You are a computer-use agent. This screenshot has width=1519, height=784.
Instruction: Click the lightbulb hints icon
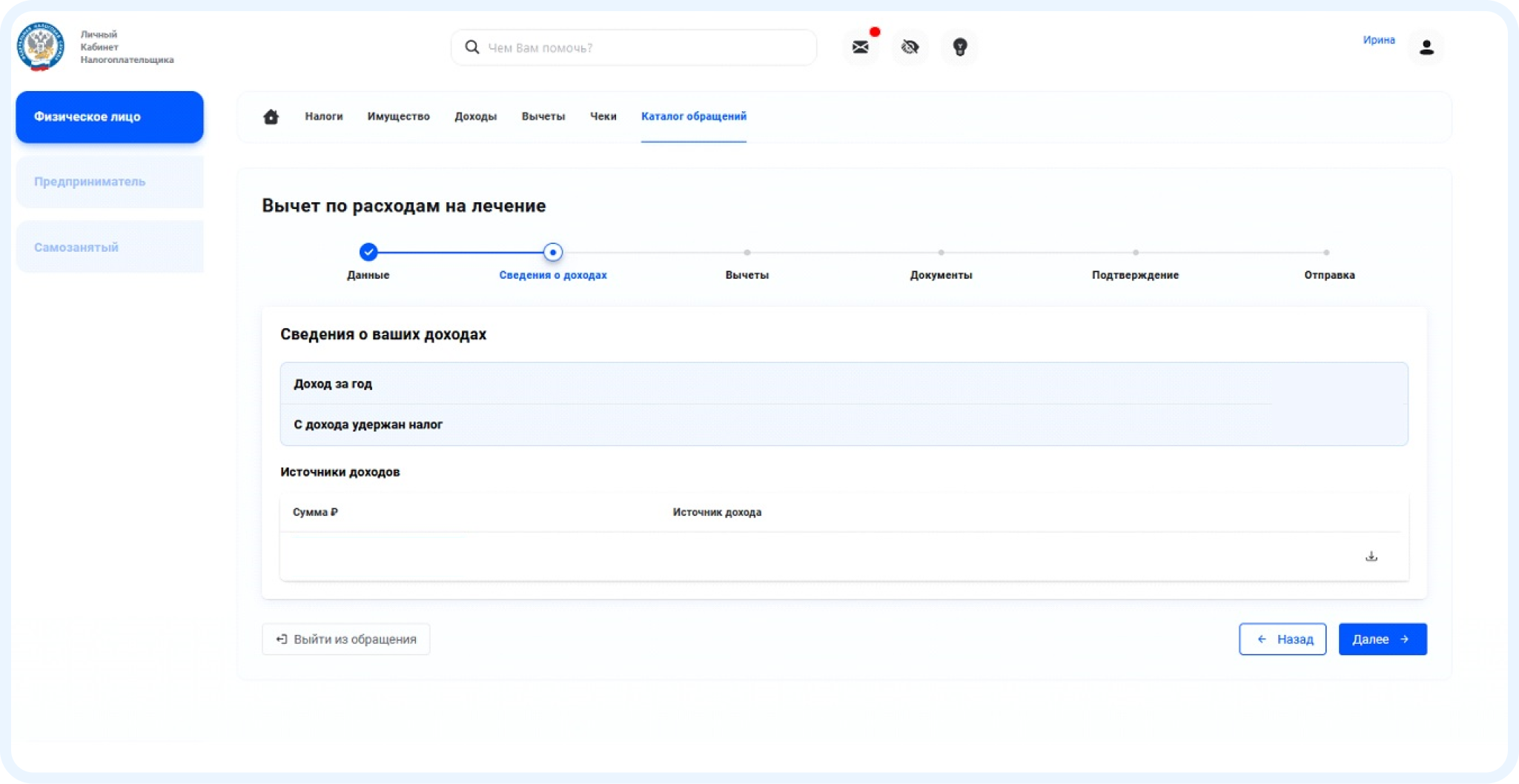point(959,47)
